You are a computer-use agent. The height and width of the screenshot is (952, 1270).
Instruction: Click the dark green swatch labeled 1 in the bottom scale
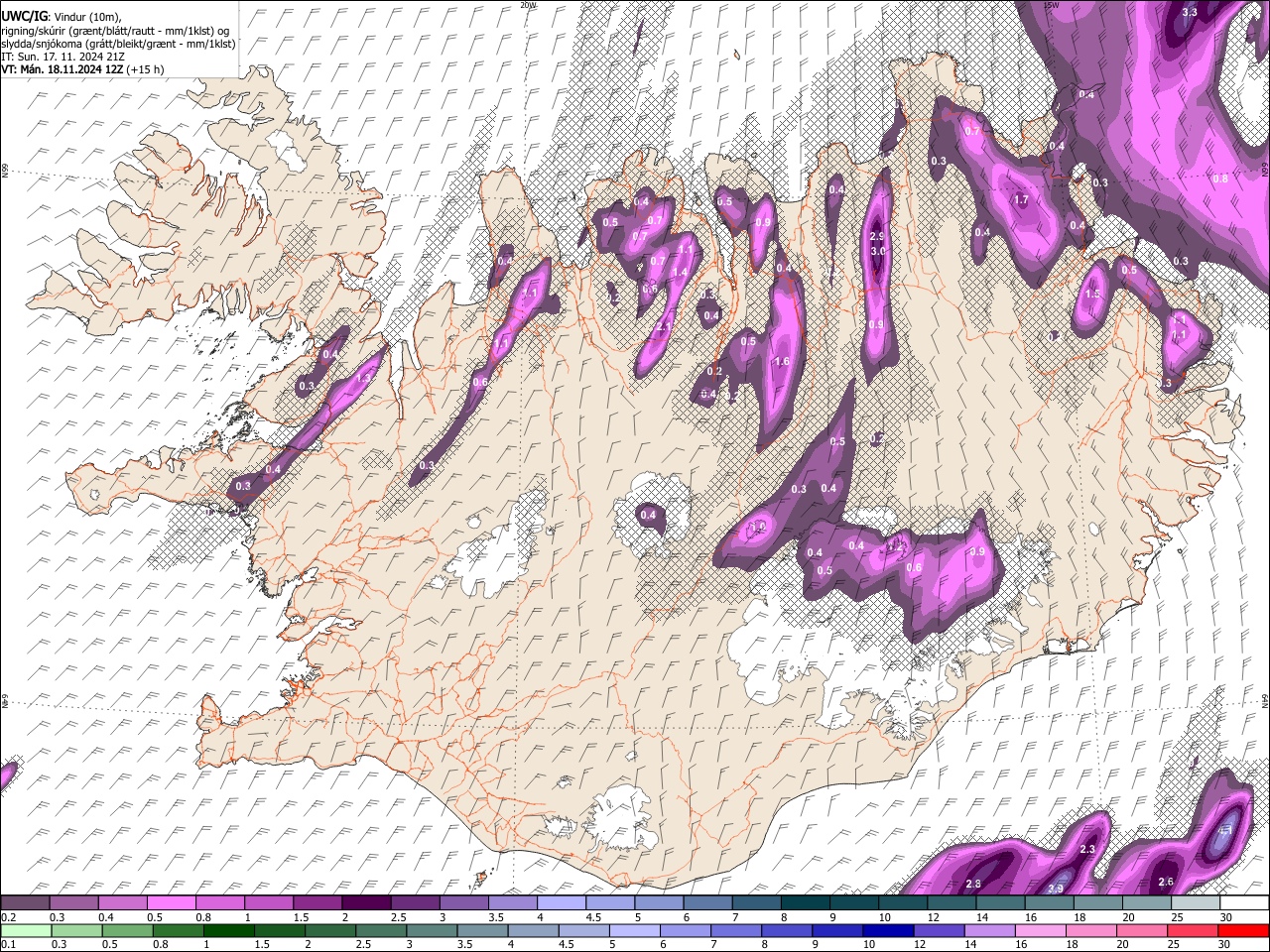(229, 930)
